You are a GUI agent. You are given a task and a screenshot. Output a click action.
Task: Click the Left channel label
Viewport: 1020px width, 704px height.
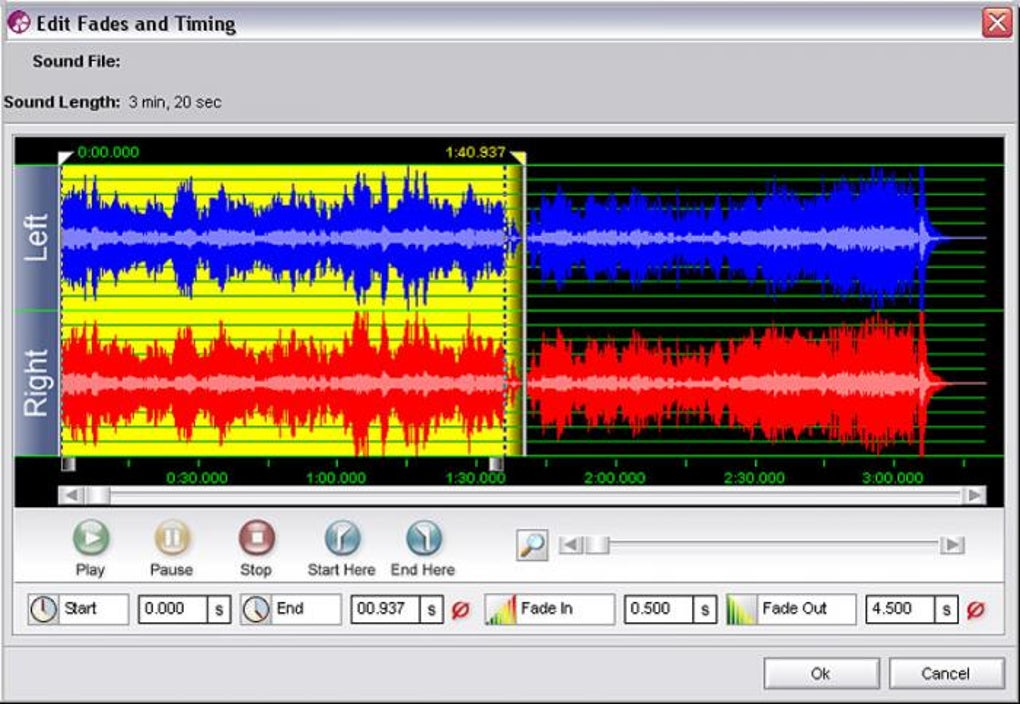[x=36, y=237]
